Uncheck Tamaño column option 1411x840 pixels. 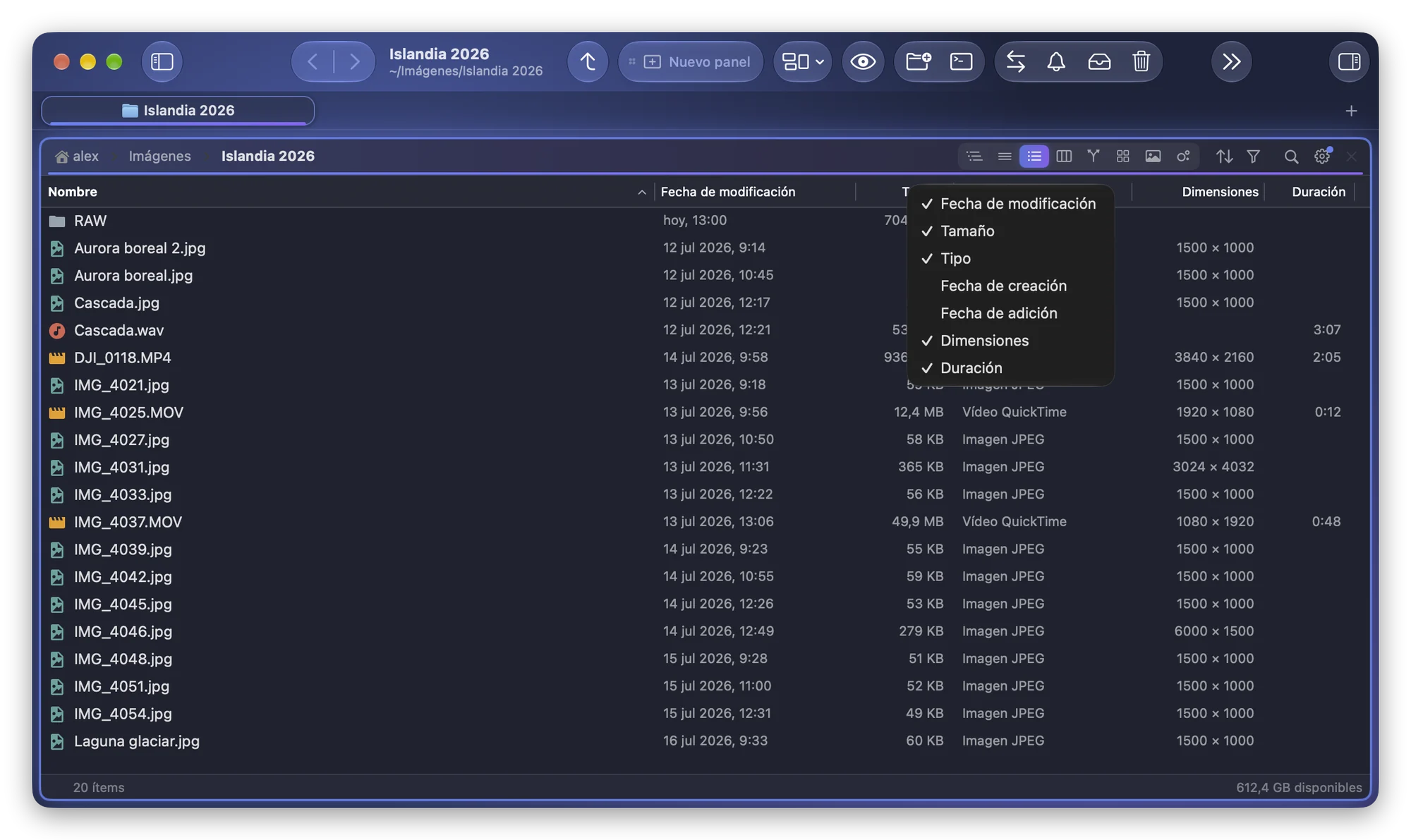(x=1010, y=231)
